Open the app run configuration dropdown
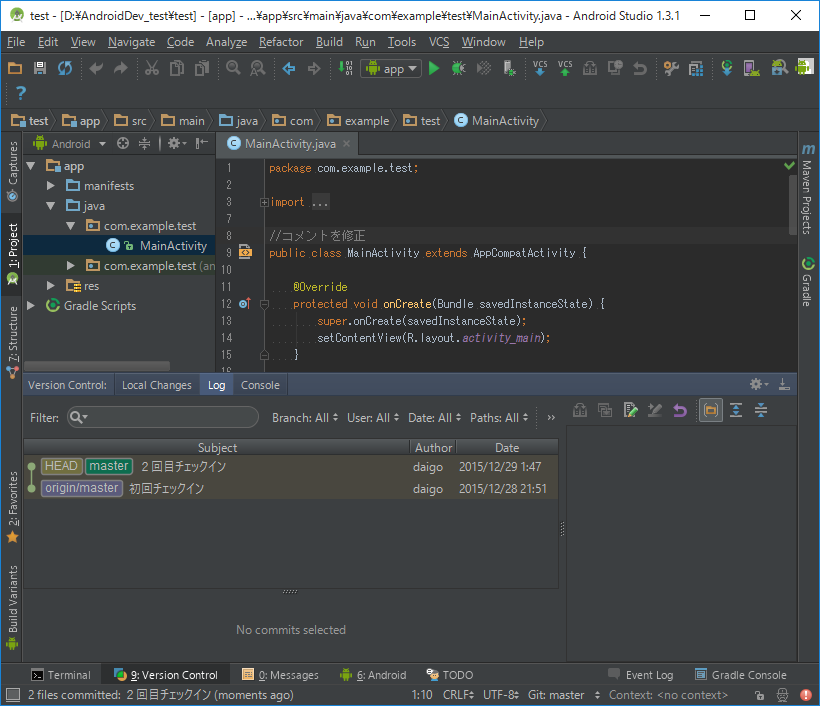Image resolution: width=820 pixels, height=706 pixels. pyautogui.click(x=391, y=69)
